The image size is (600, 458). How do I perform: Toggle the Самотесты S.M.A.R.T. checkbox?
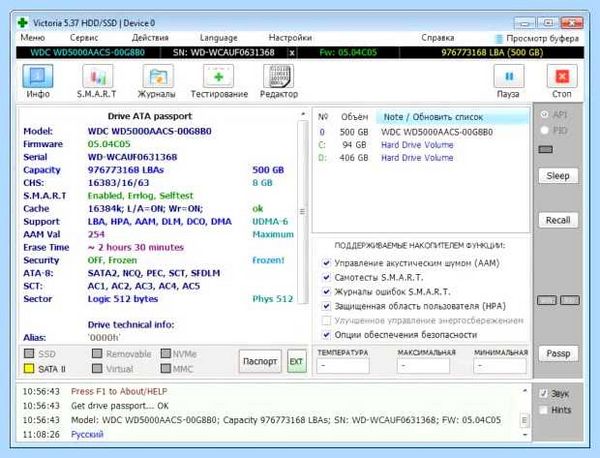[326, 277]
